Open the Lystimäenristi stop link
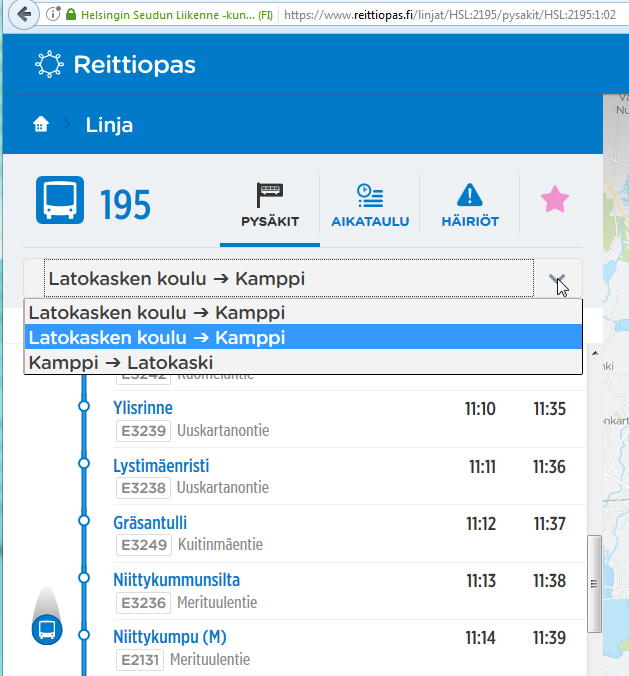The height and width of the screenshot is (676, 629). [x=161, y=466]
